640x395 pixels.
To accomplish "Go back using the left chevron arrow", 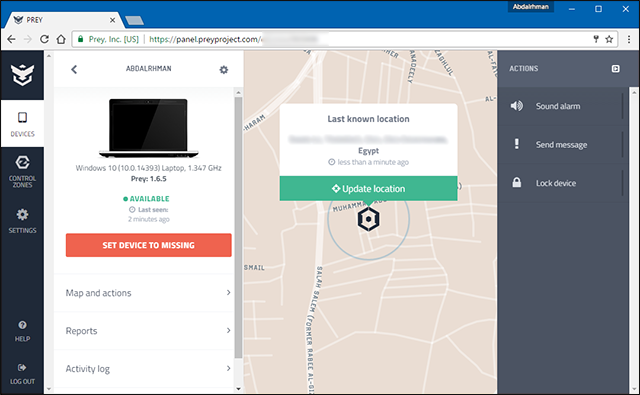I will point(74,69).
